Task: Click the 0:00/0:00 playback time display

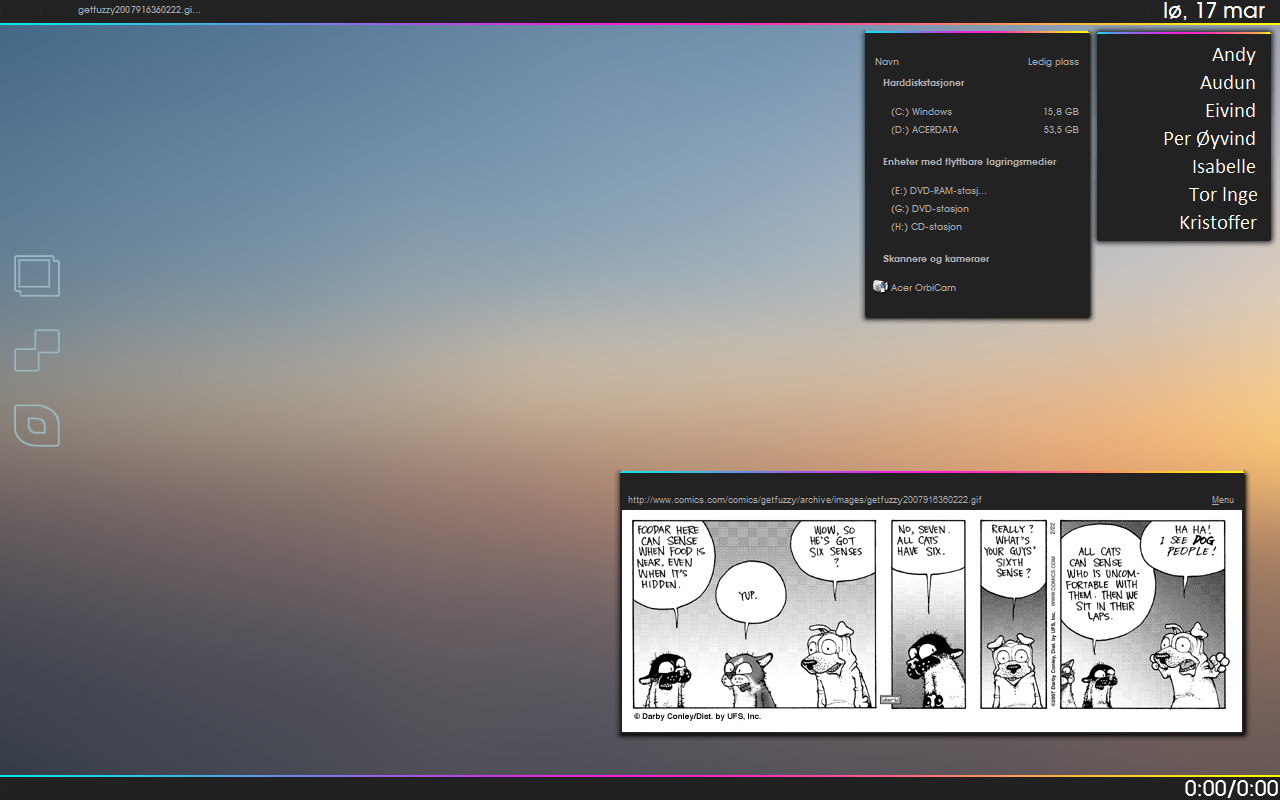Action: coord(1231,789)
